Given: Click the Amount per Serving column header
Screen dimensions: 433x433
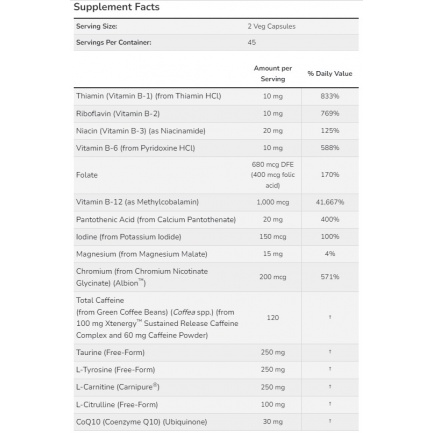Looking at the screenshot, I should click(x=273, y=74).
